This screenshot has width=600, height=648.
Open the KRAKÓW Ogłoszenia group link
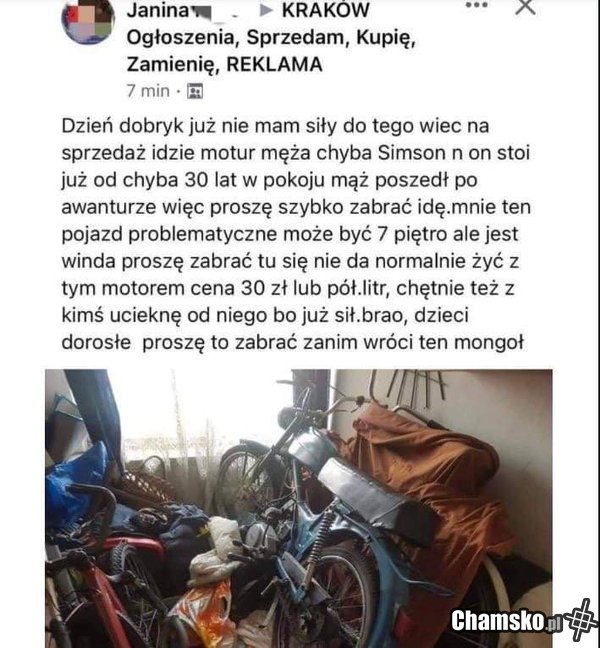tap(271, 37)
